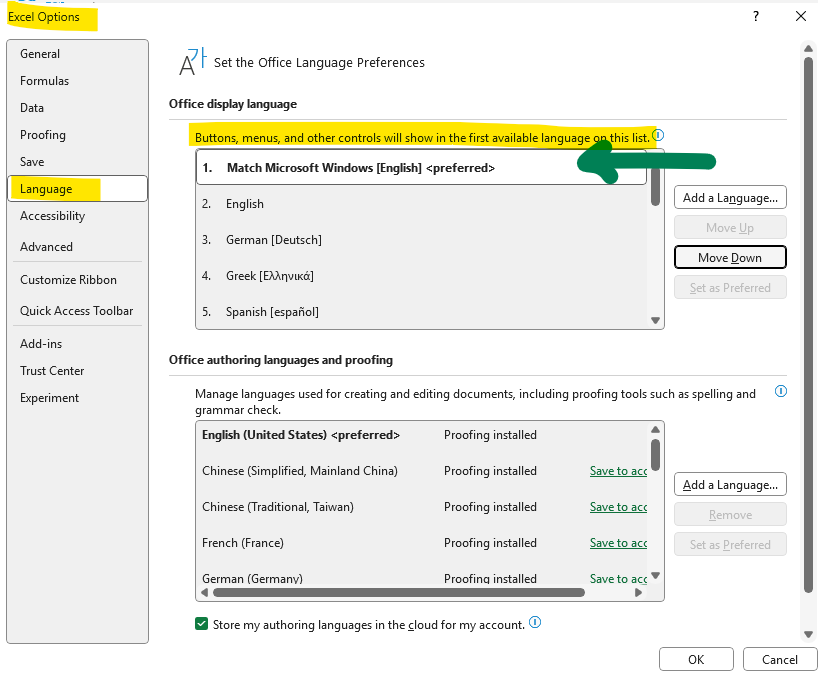Click the info icon next to cloud authoring checkbox
The height and width of the screenshot is (673, 818).
[534, 622]
